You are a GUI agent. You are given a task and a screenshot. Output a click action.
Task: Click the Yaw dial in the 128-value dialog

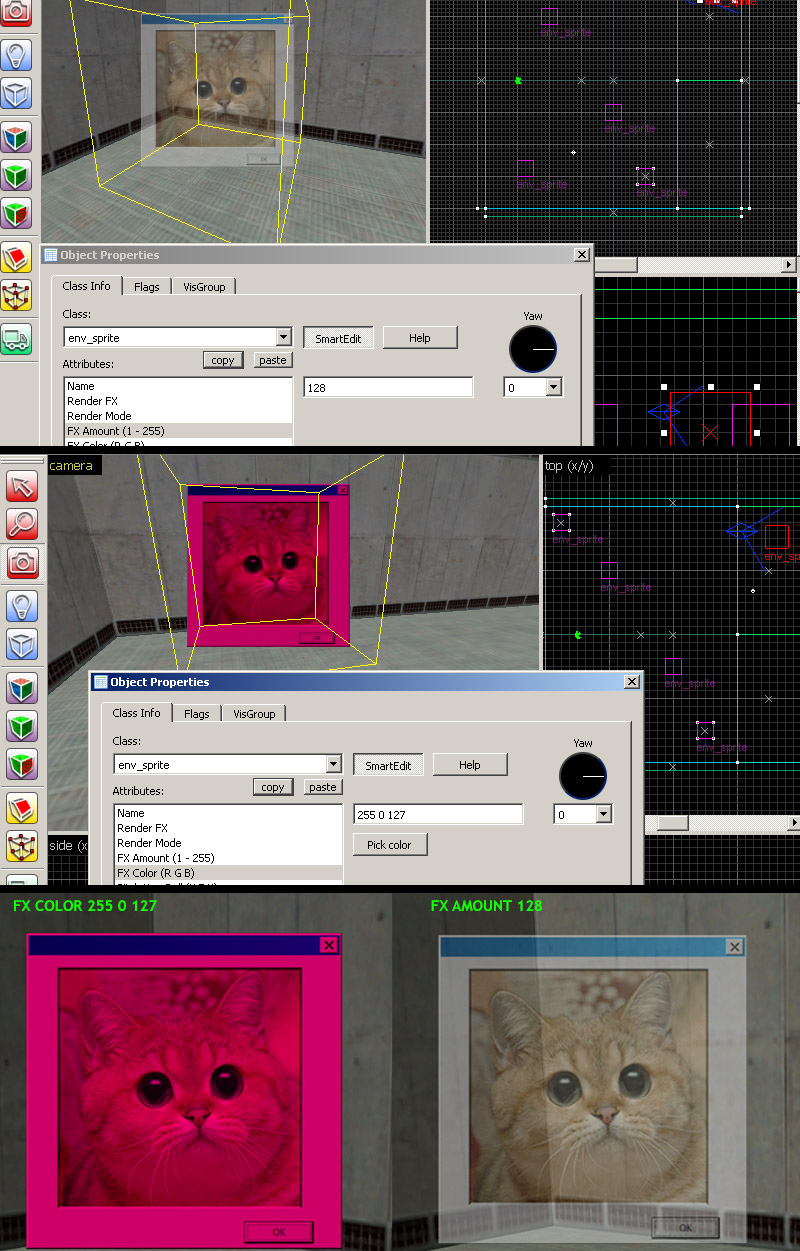pyautogui.click(x=533, y=348)
